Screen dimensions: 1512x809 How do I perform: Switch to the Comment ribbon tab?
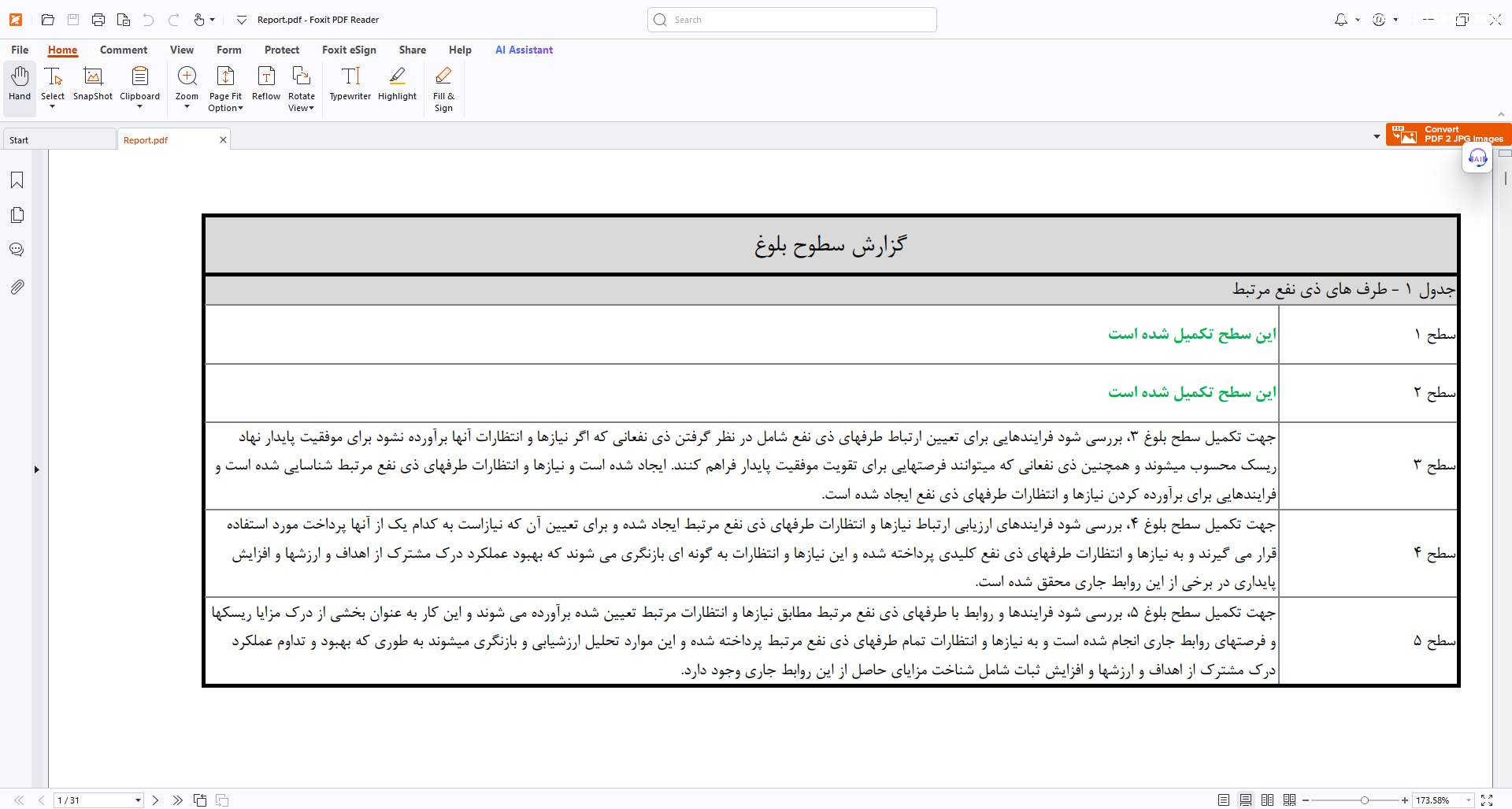coord(124,50)
